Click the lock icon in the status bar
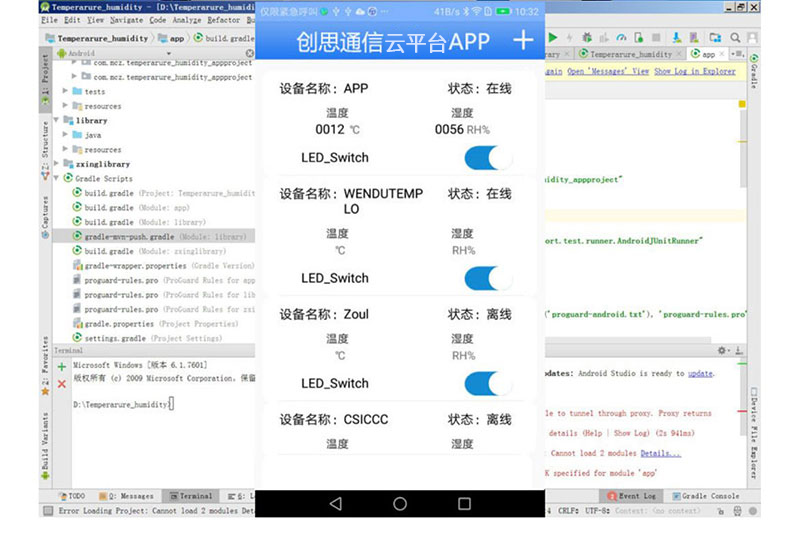Viewport: 800px width, 541px height. (x=720, y=510)
